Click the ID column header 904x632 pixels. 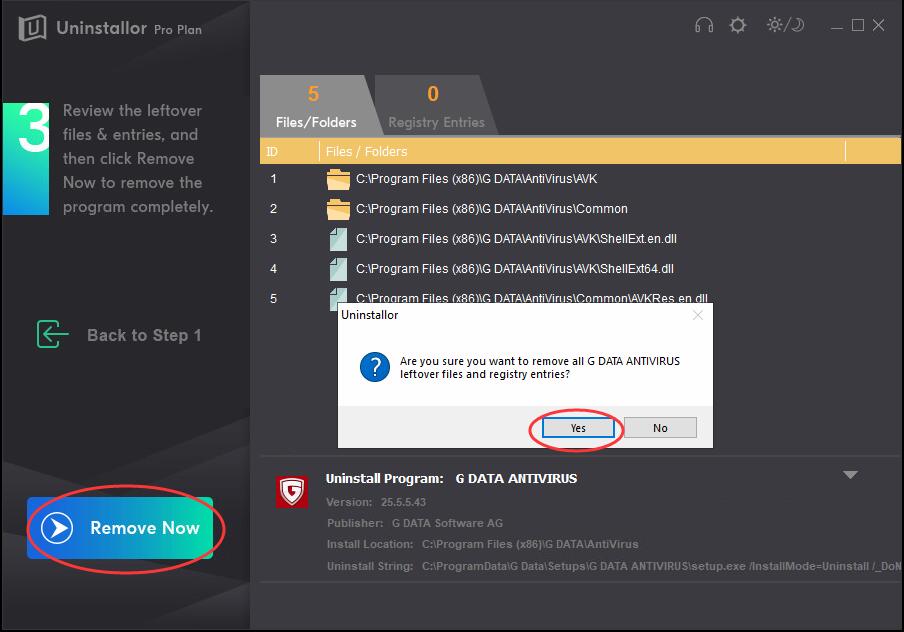point(272,152)
